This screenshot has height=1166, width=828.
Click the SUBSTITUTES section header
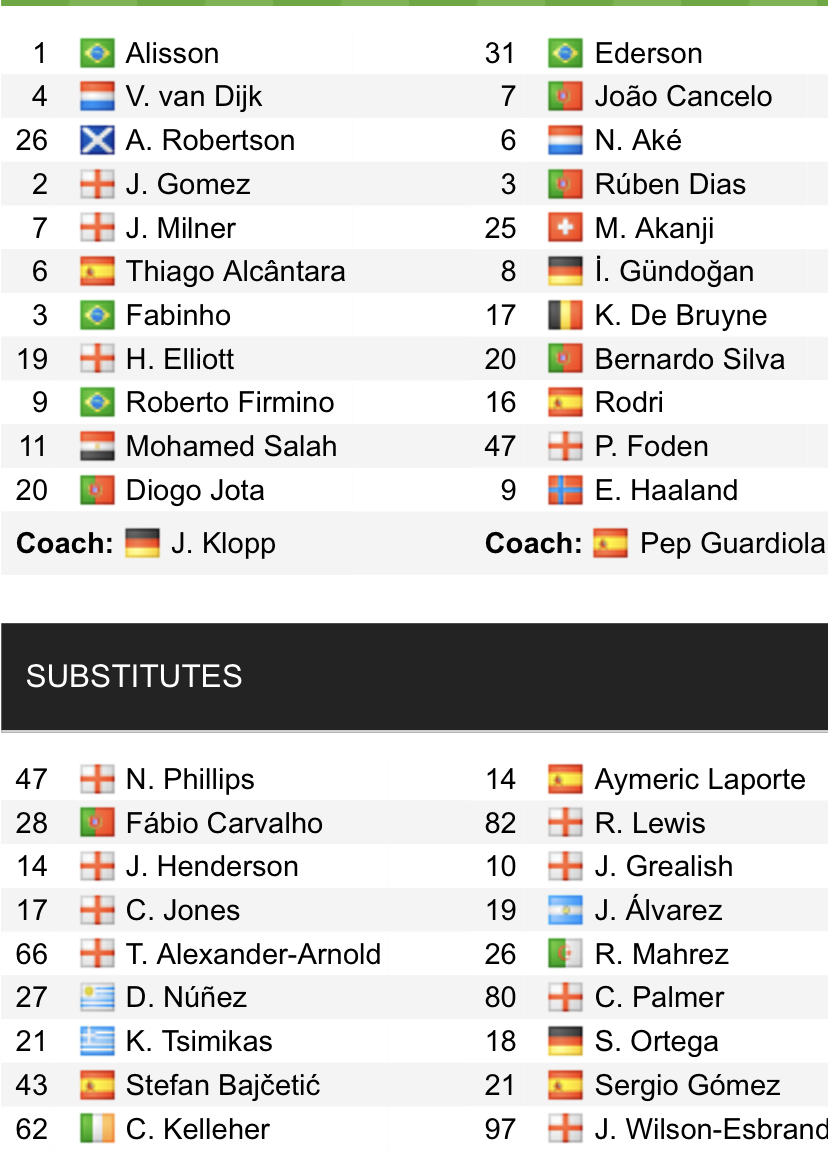[x=134, y=676]
